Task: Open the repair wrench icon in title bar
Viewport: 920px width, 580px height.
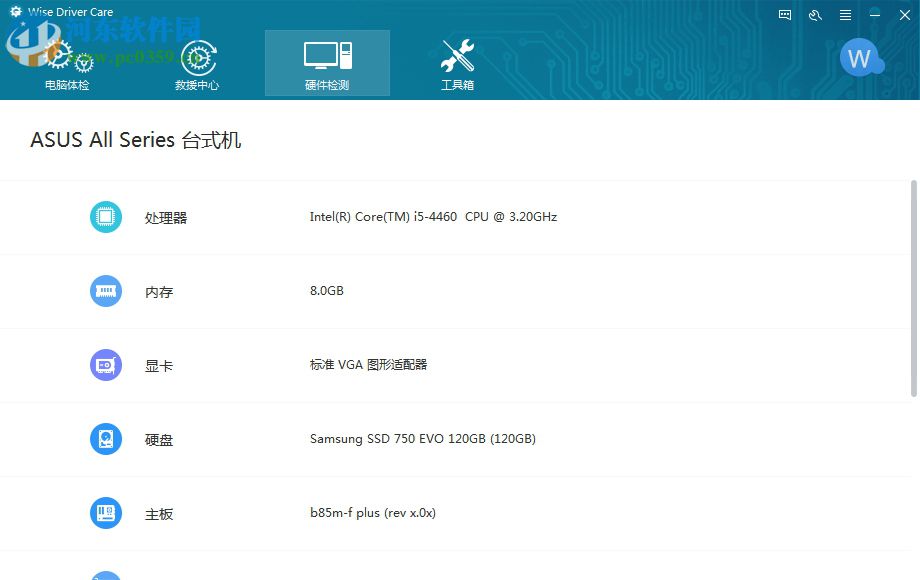Action: [x=813, y=15]
